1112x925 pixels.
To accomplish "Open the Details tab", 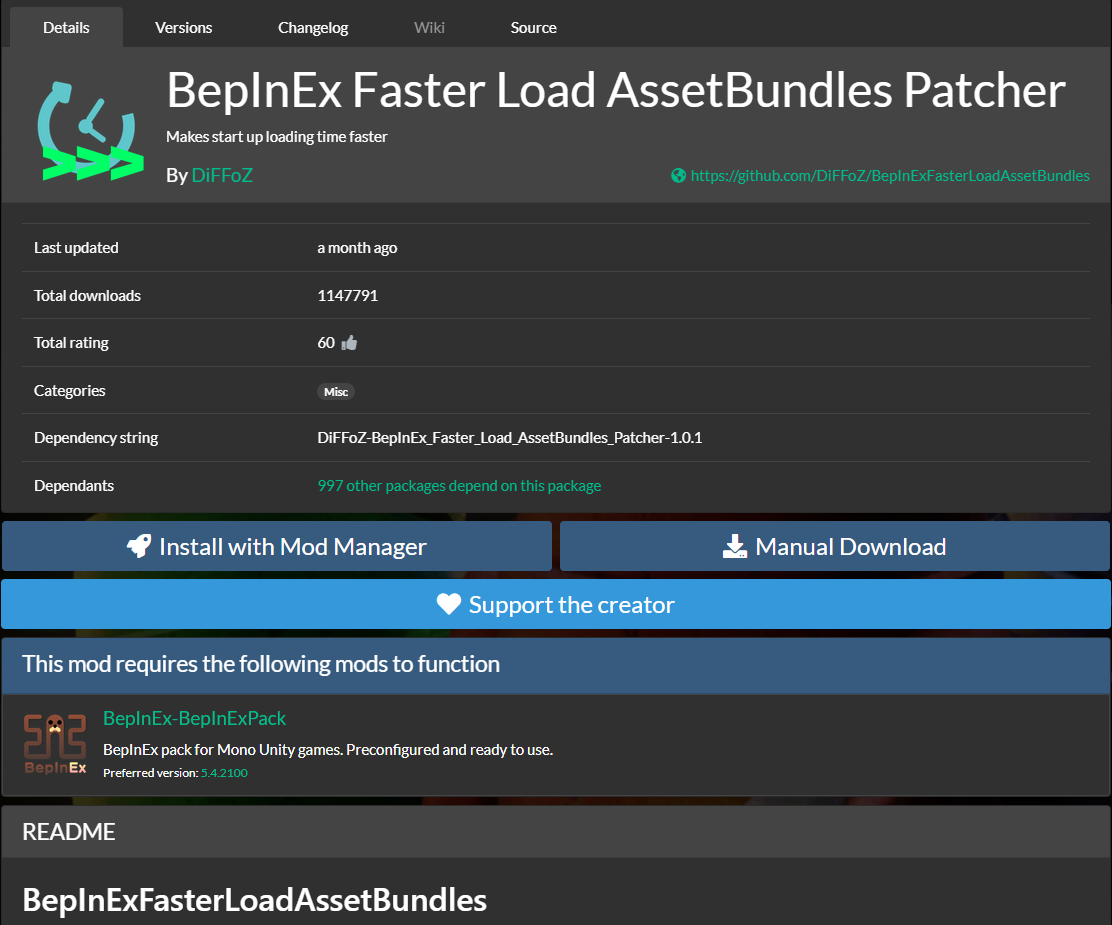I will [66, 28].
